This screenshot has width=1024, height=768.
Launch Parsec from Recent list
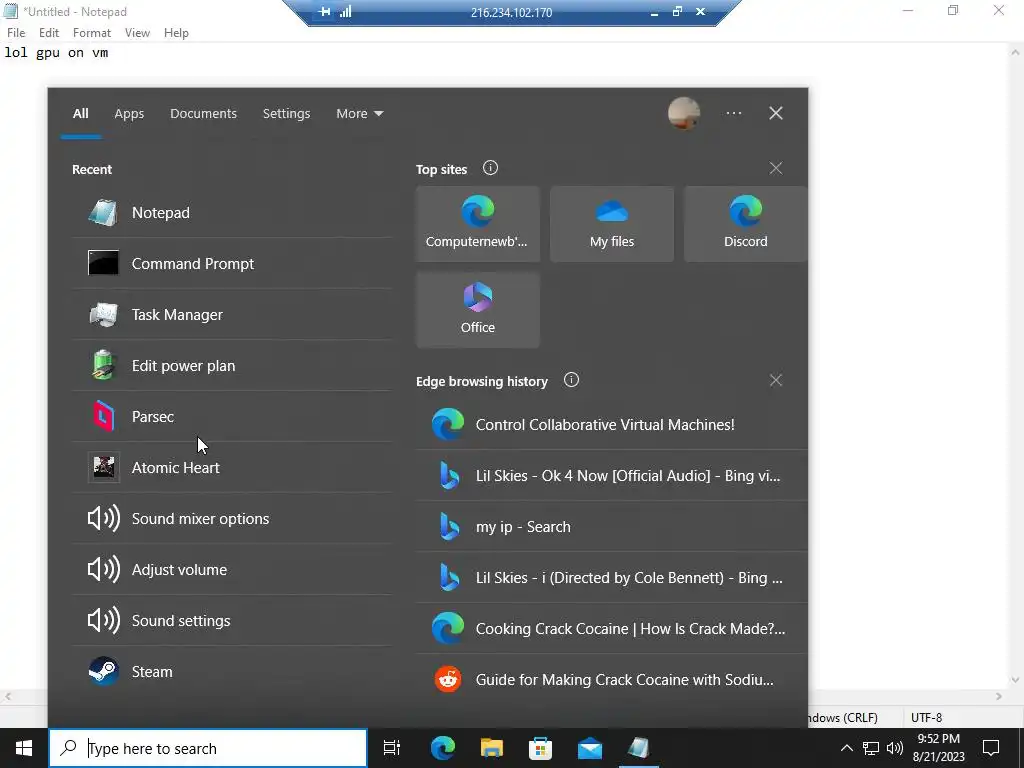232,417
